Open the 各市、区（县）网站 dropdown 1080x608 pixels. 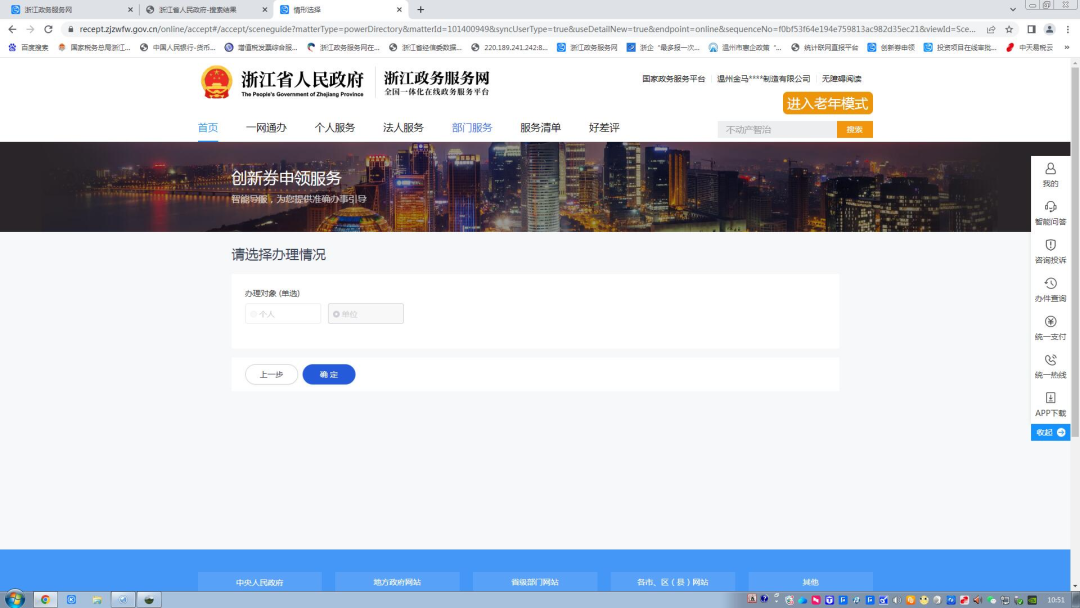(672, 581)
